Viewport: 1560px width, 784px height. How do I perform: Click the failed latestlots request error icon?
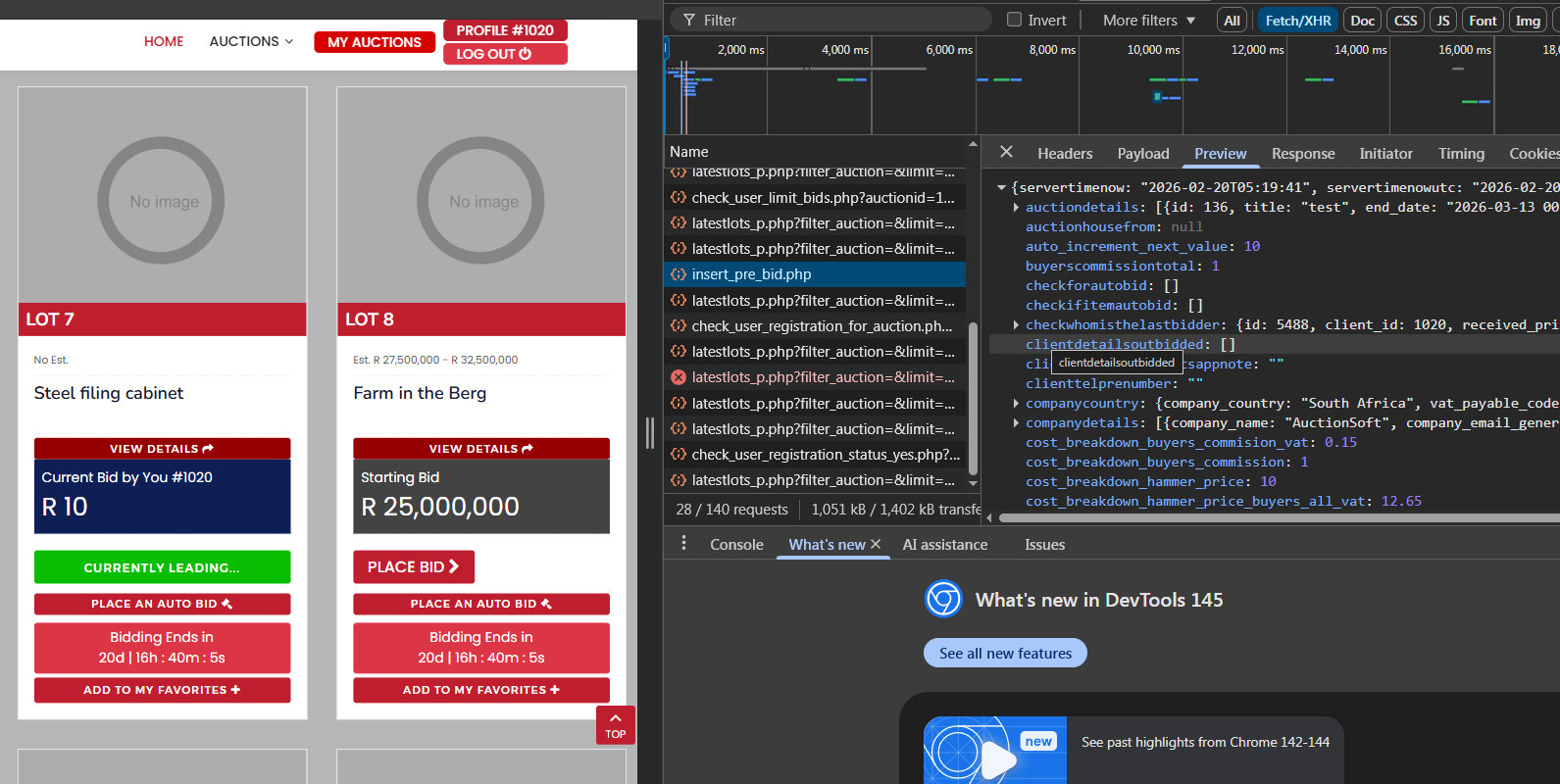point(678,377)
